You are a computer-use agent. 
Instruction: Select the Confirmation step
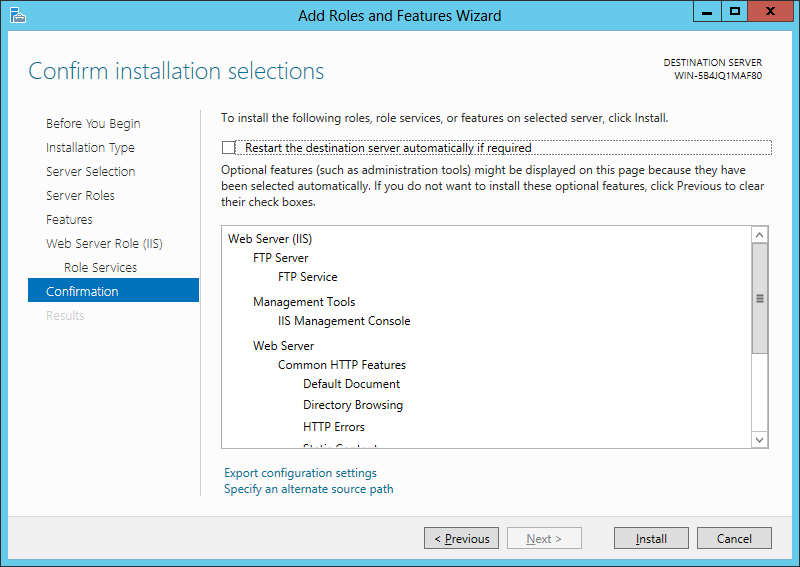click(x=82, y=292)
